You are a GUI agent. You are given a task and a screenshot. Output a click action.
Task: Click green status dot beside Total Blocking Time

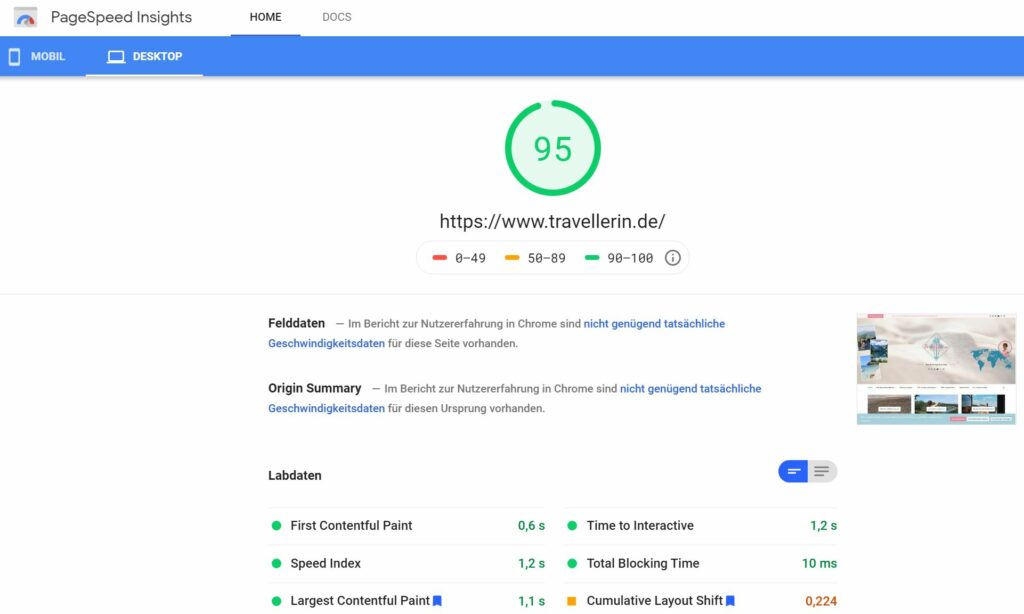(x=572, y=563)
